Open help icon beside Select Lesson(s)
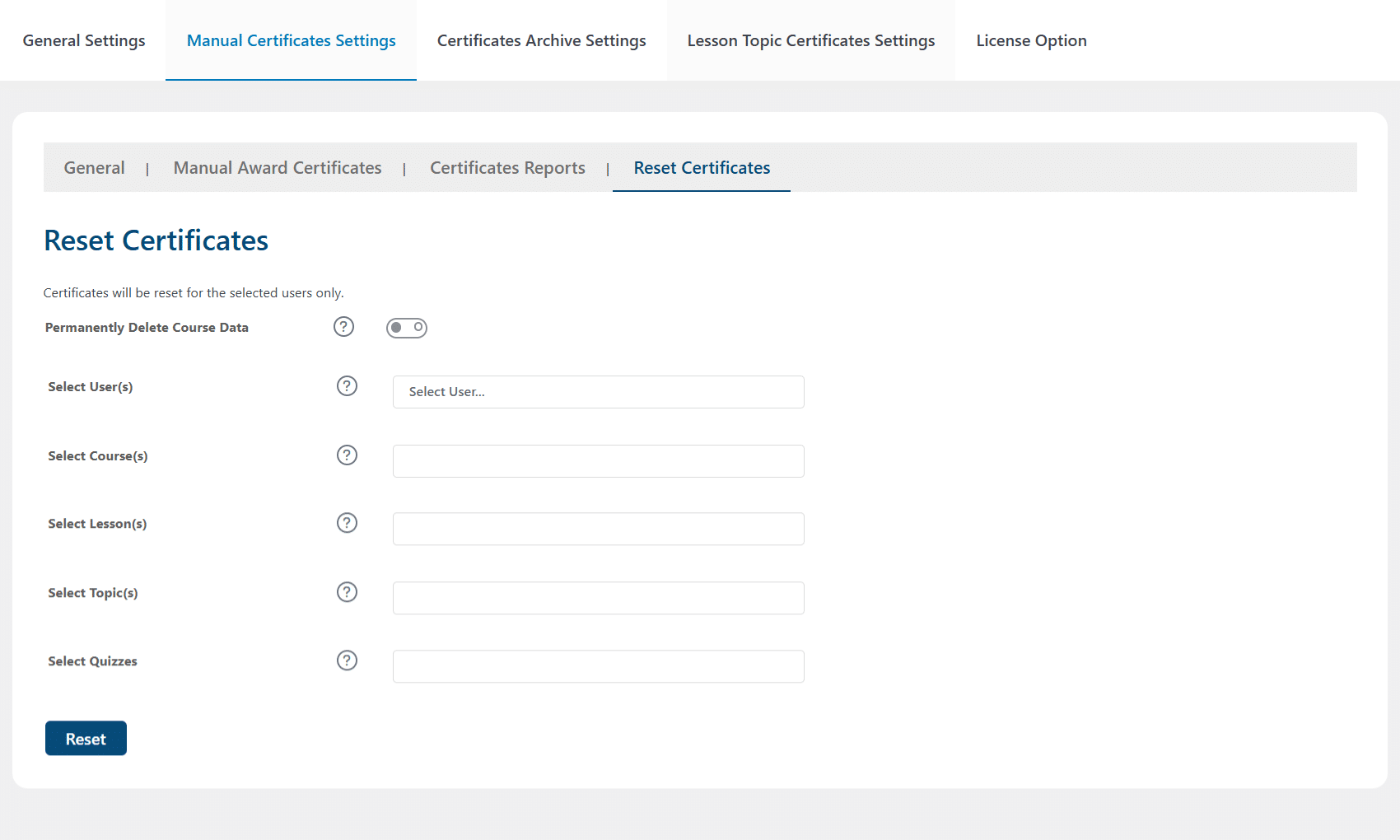 347,523
